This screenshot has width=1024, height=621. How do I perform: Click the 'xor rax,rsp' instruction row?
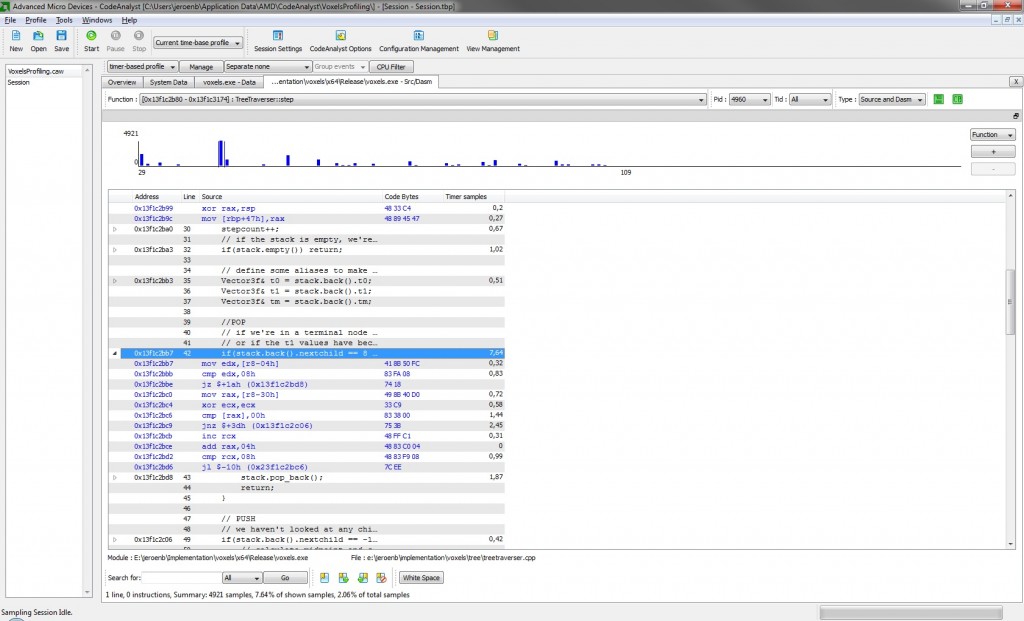pyautogui.click(x=306, y=208)
